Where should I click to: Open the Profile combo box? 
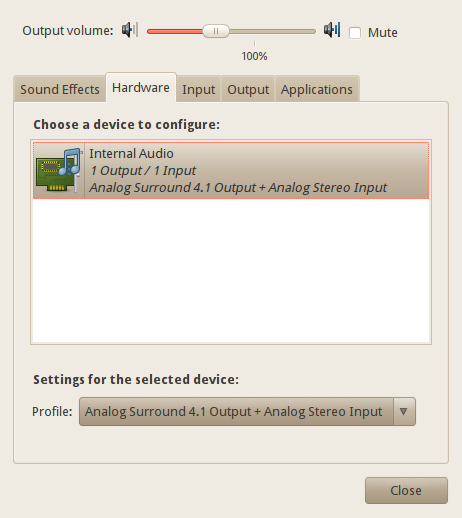tap(247, 411)
